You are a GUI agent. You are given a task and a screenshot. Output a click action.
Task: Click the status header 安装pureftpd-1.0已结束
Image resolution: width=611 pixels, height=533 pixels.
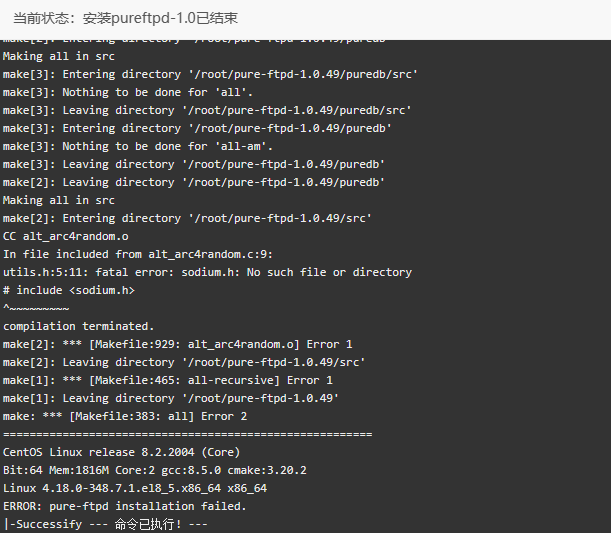[125, 18]
